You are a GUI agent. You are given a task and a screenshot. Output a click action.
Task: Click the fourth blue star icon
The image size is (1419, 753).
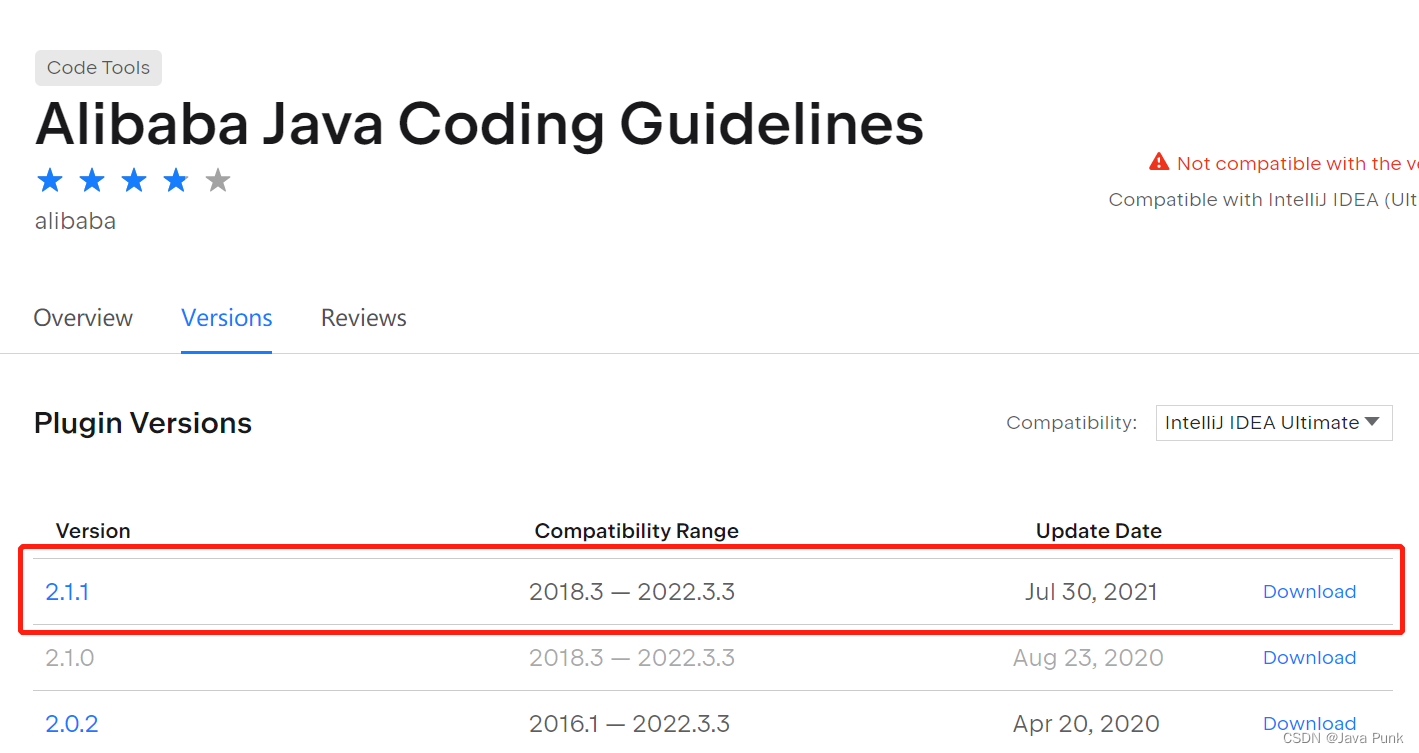pos(176,180)
